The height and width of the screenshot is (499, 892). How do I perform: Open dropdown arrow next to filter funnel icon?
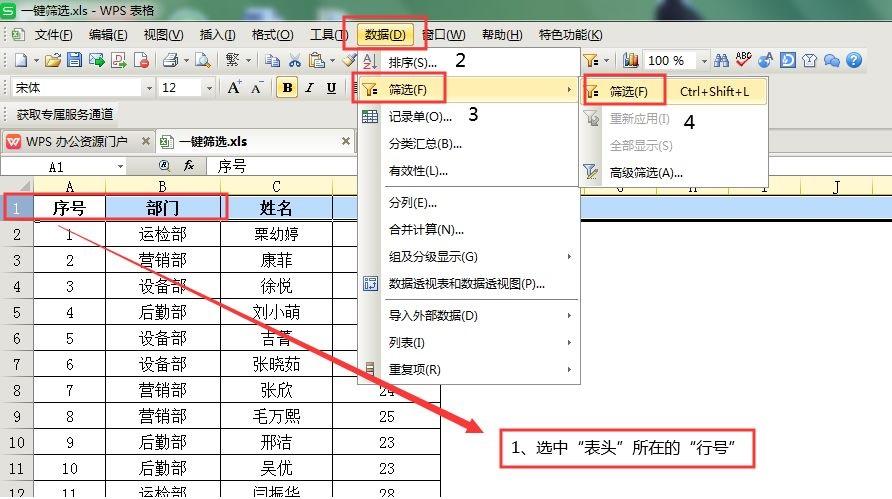click(x=606, y=60)
